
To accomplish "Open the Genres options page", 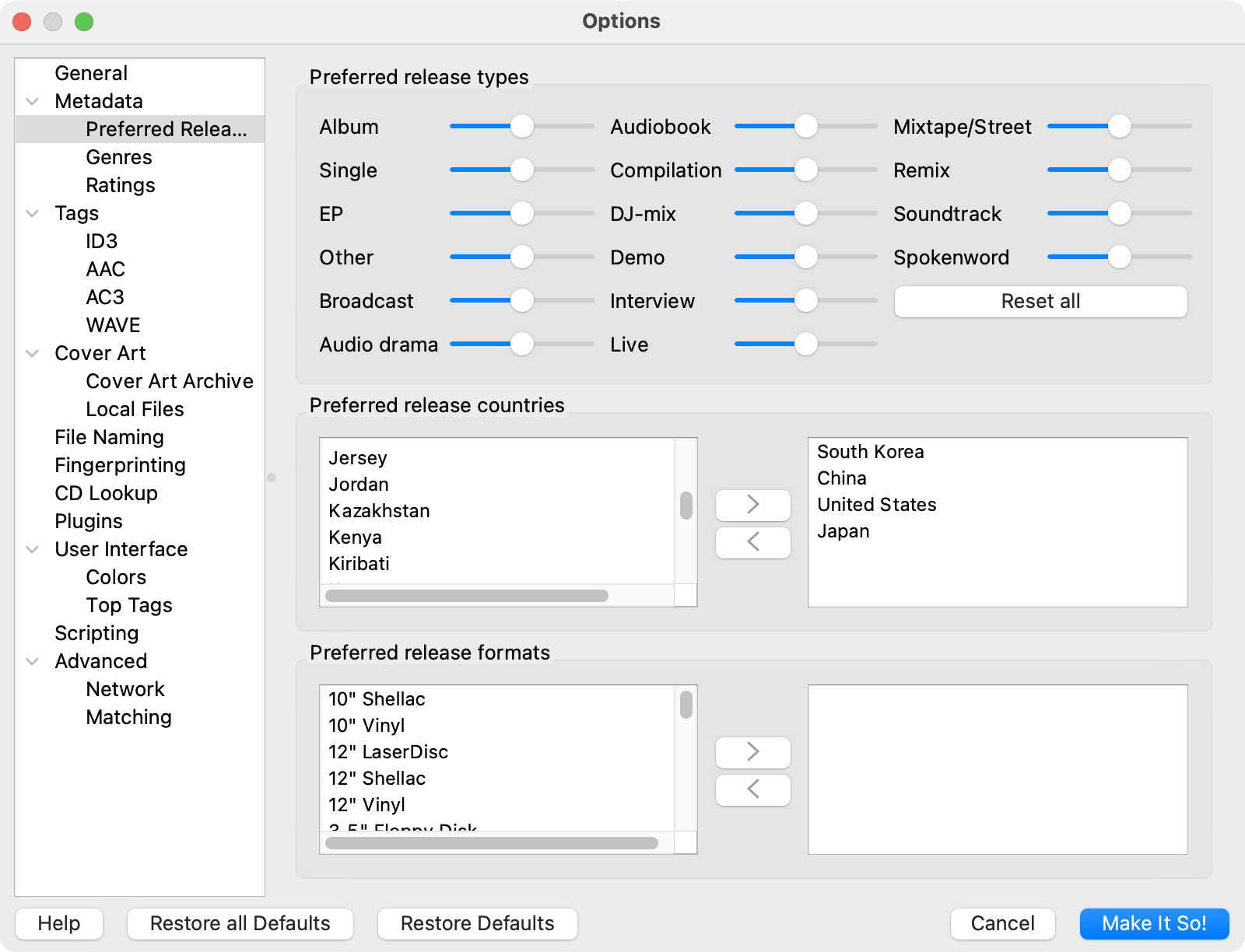I will (119, 157).
